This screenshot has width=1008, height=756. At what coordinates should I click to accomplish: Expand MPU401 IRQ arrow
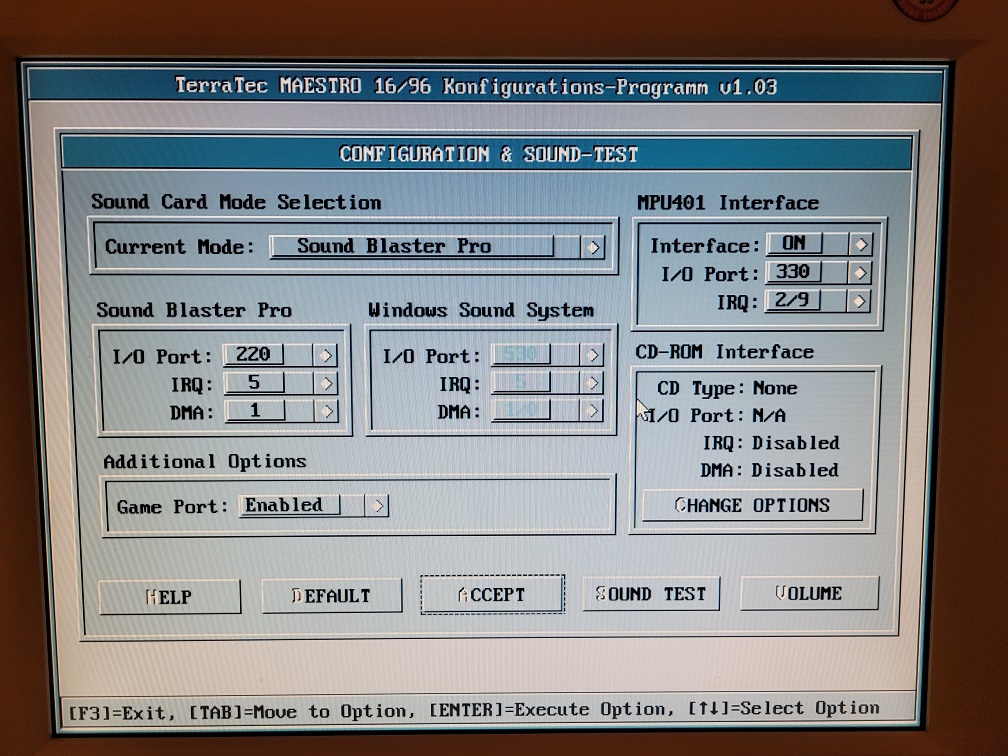(x=859, y=301)
